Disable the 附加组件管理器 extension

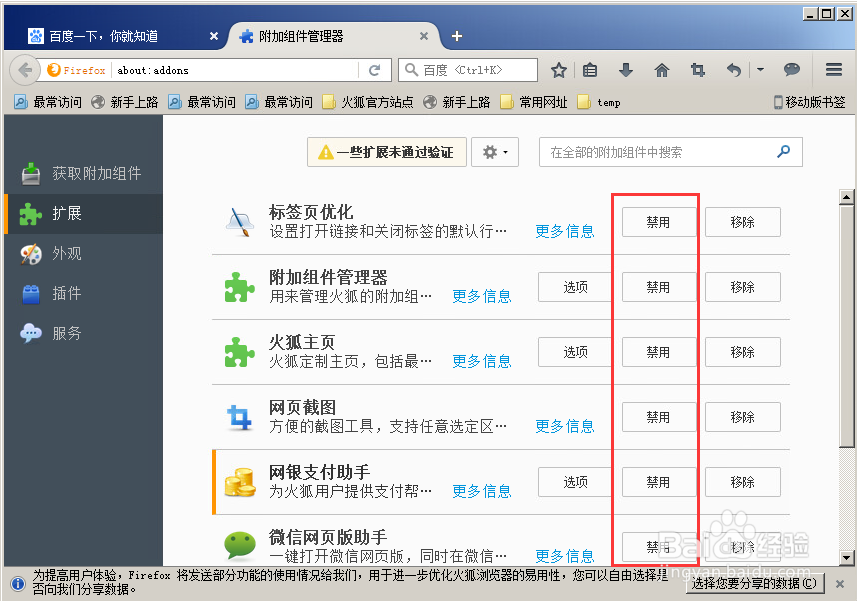(658, 287)
